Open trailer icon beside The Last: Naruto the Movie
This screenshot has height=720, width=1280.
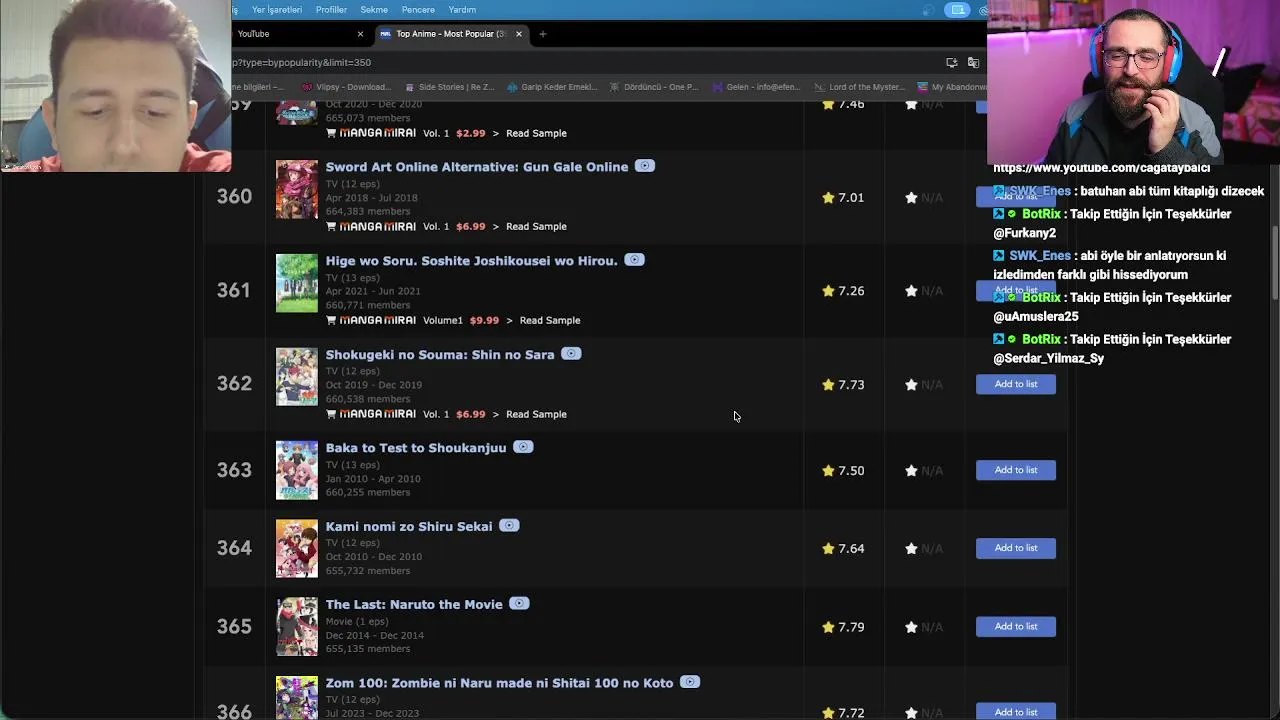click(x=519, y=604)
